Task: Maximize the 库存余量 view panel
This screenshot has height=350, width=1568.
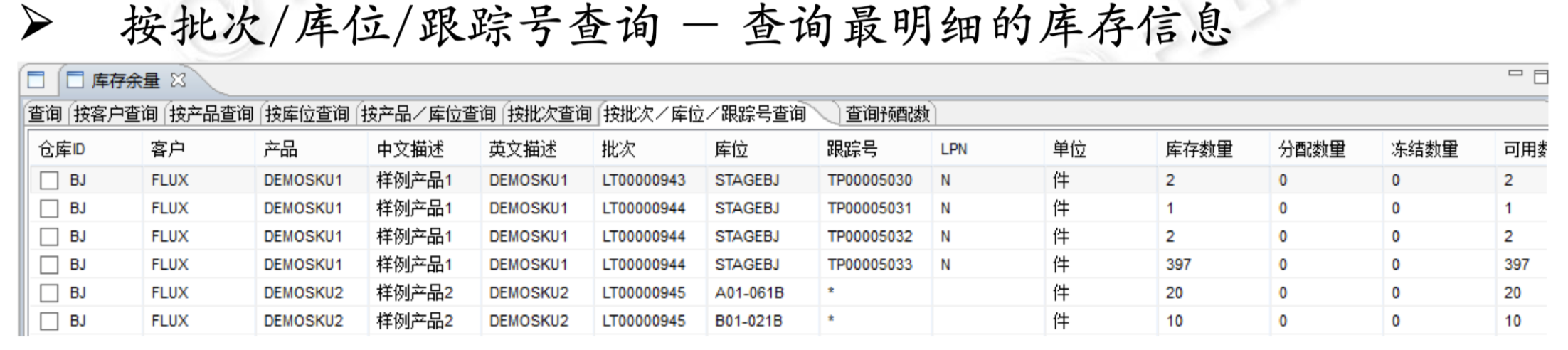Action: tap(1541, 77)
